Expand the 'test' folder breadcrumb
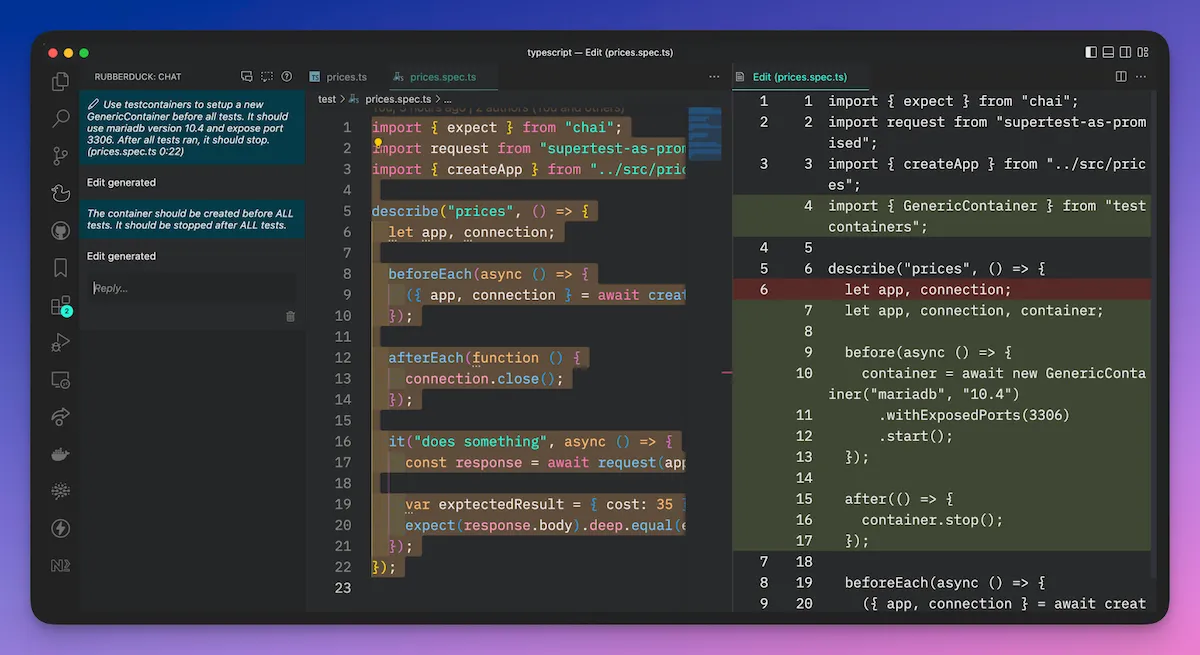The height and width of the screenshot is (655, 1200). pos(327,99)
